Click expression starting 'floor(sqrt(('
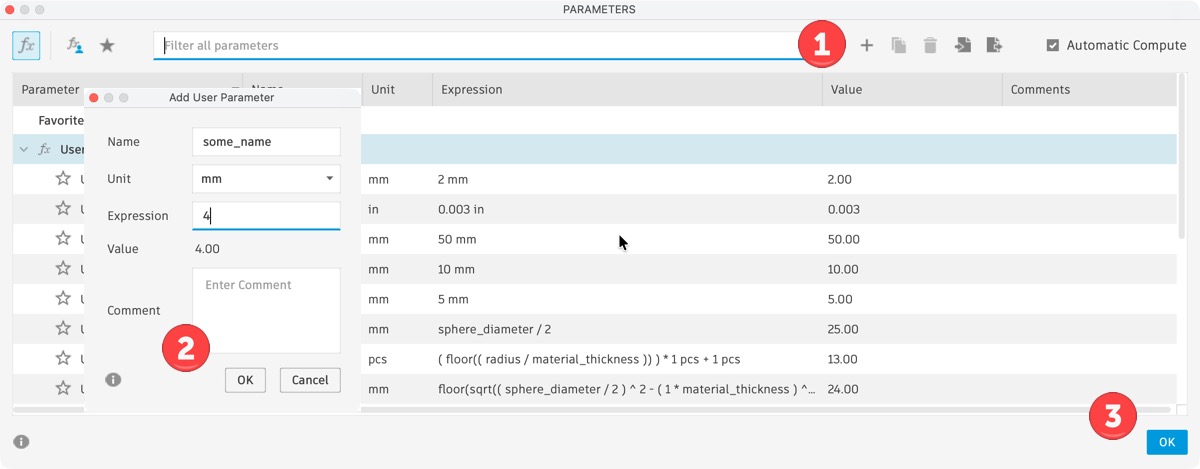 point(627,389)
